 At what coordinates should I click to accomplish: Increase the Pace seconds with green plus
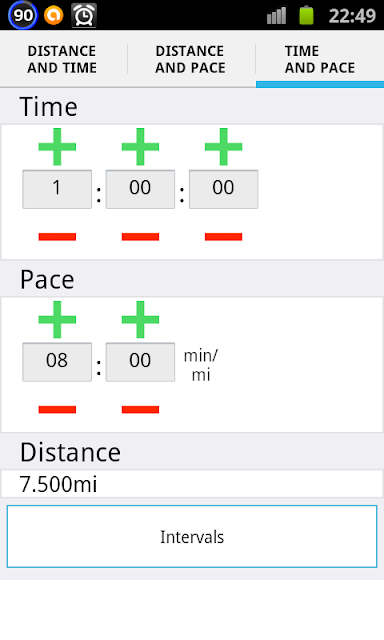click(140, 320)
